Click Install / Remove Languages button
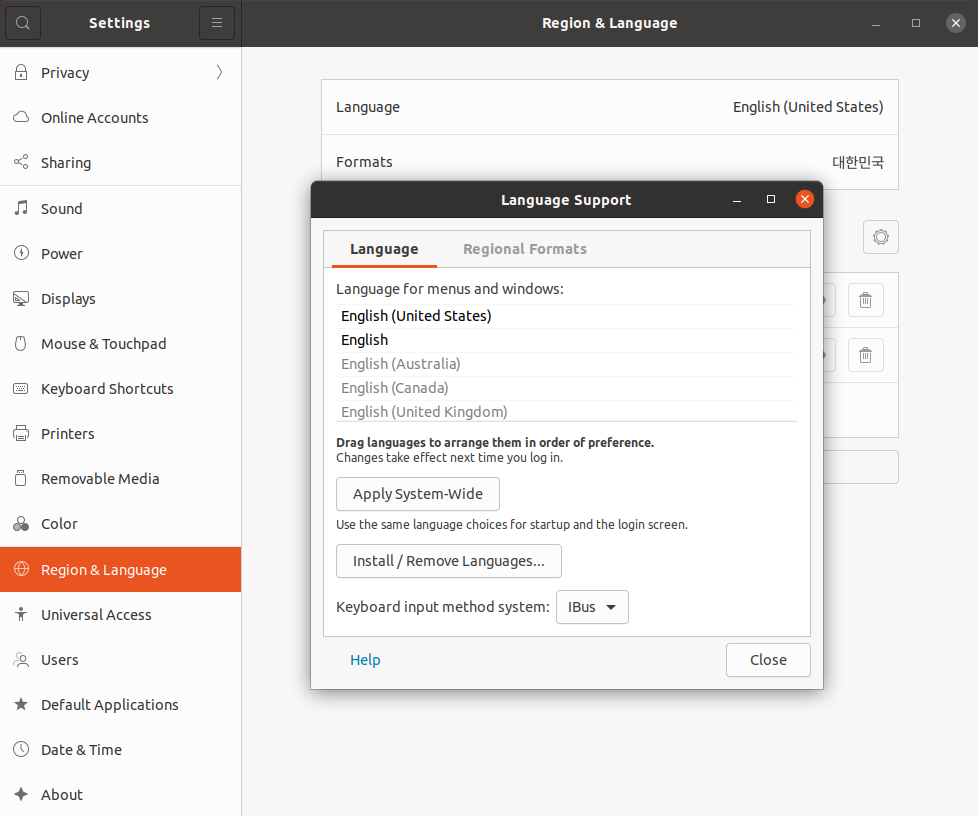 (x=448, y=561)
